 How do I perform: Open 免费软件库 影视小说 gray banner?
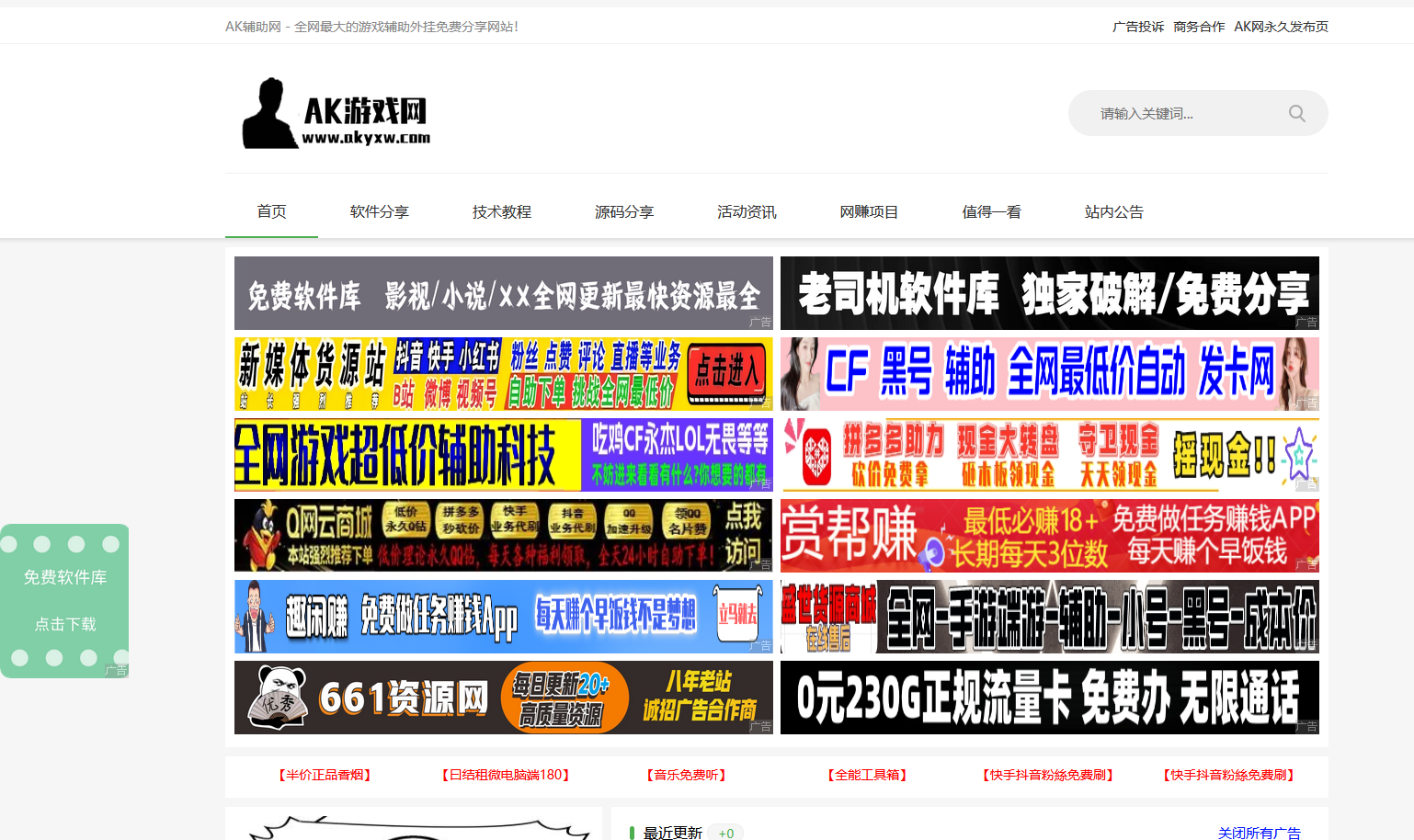point(504,293)
